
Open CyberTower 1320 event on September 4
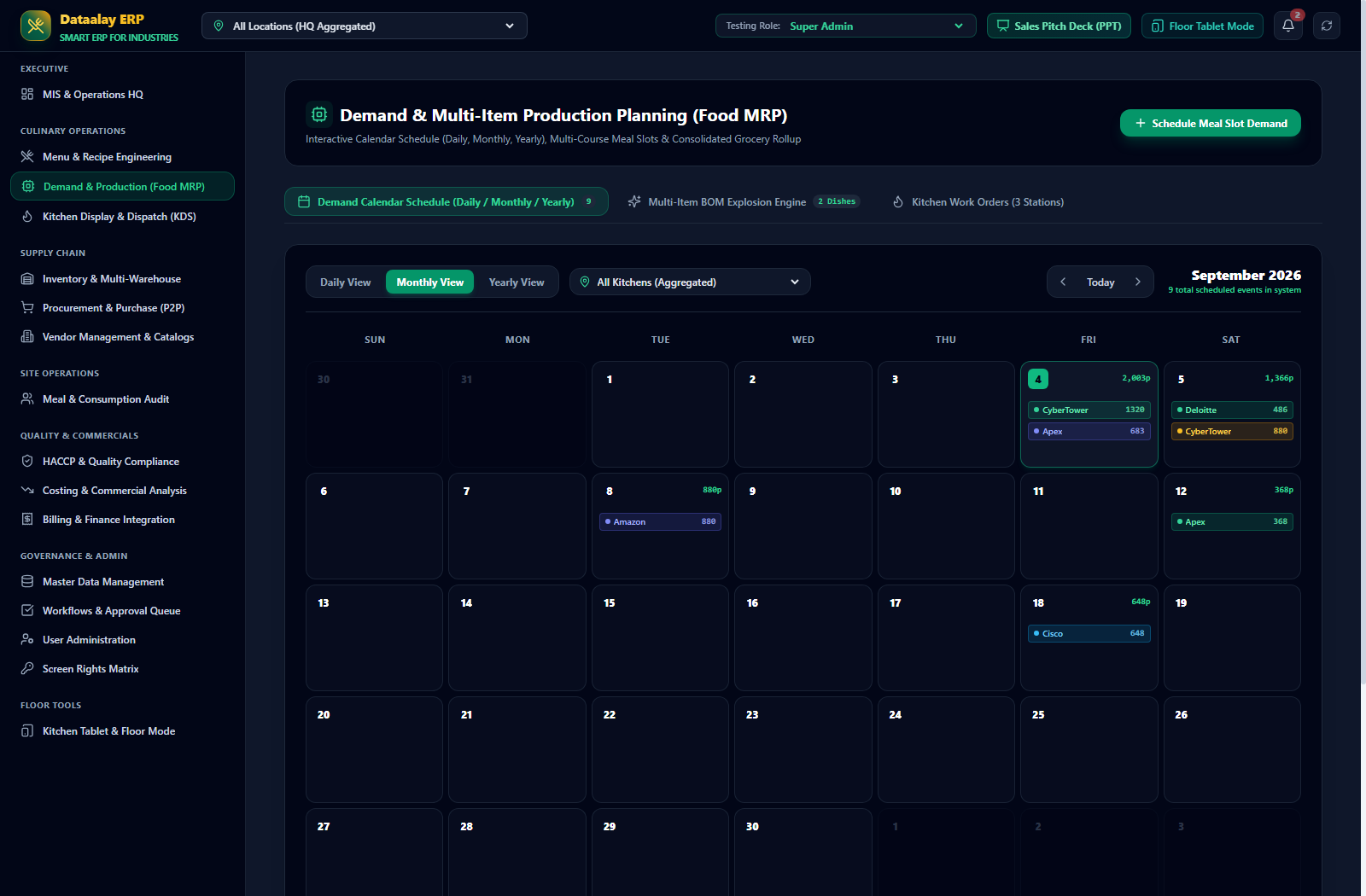pyautogui.click(x=1089, y=410)
